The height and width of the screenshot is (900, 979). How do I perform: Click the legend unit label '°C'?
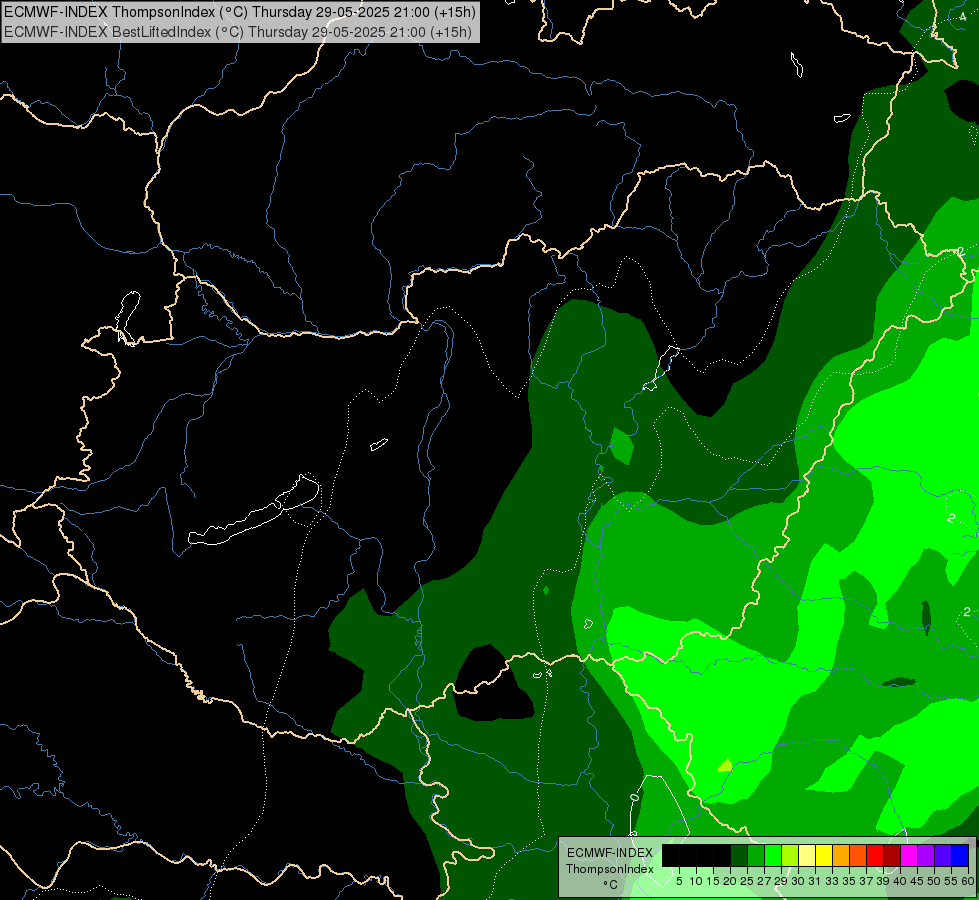pyautogui.click(x=610, y=885)
